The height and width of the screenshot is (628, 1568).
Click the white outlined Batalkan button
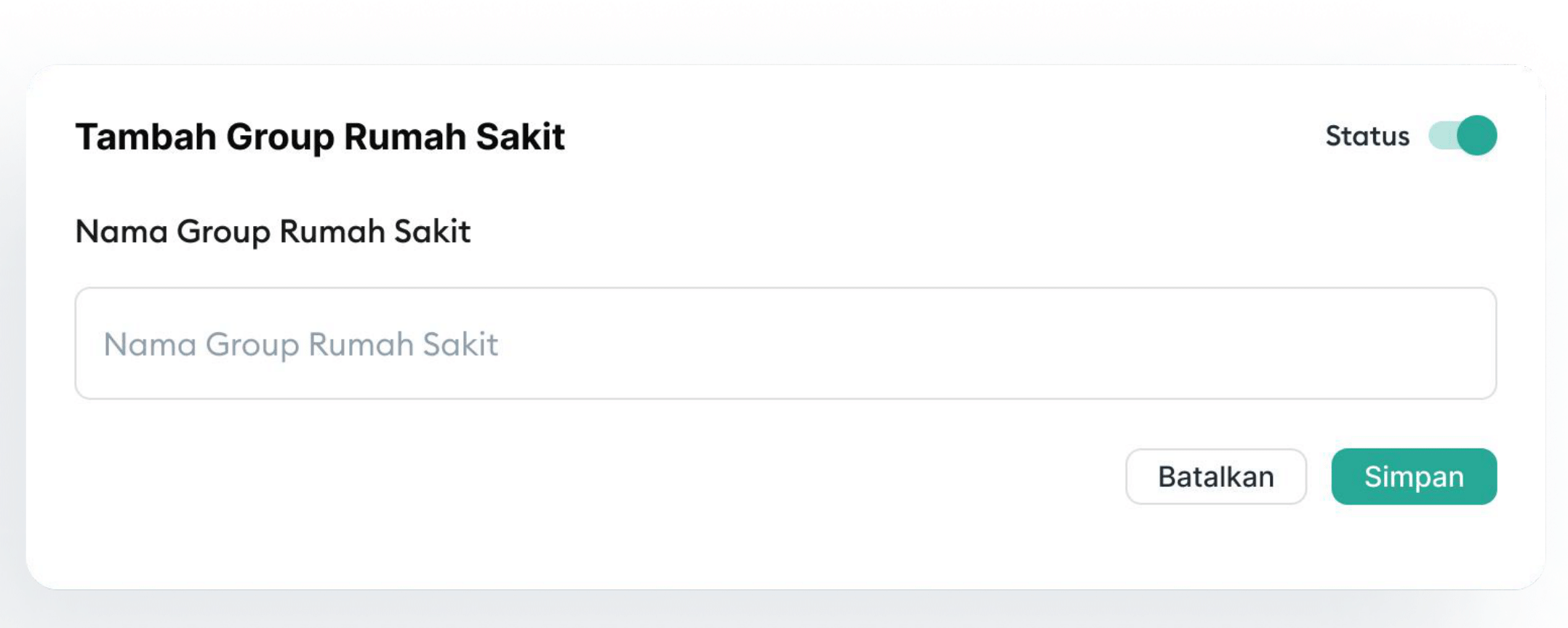tap(1216, 476)
